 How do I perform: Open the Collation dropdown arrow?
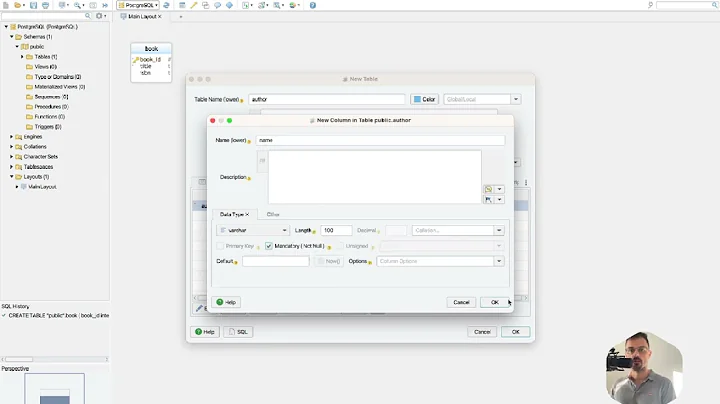tap(499, 230)
